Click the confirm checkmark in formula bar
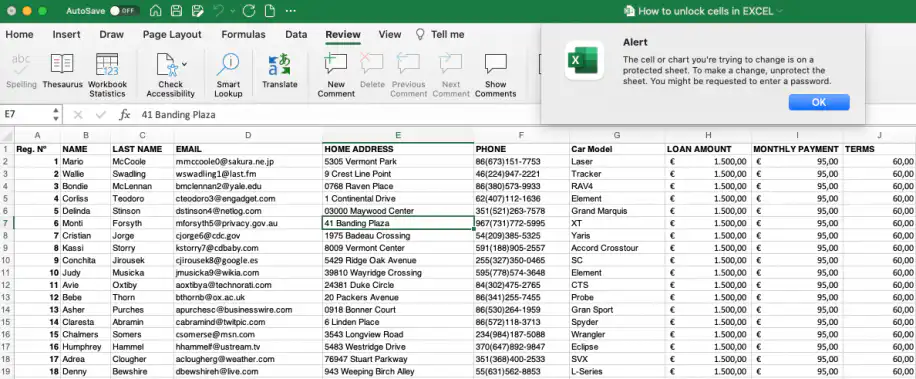This screenshot has width=916, height=379. tap(100, 115)
